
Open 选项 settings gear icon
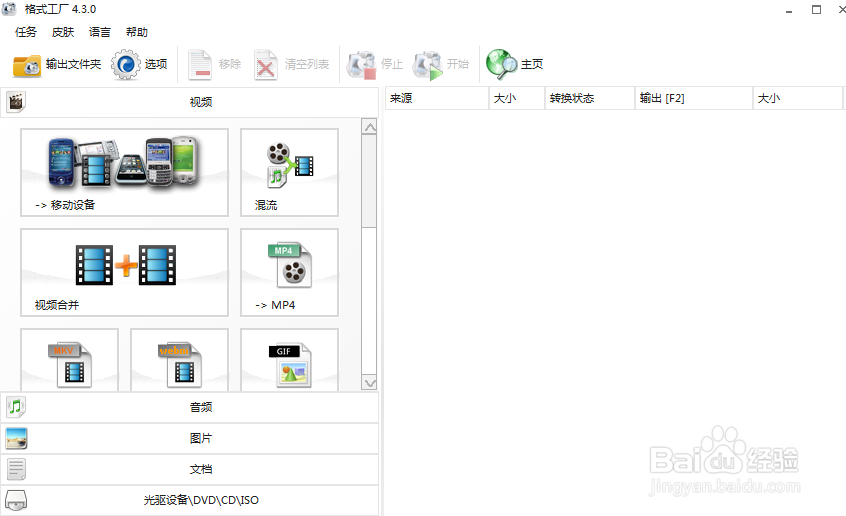(x=126, y=65)
